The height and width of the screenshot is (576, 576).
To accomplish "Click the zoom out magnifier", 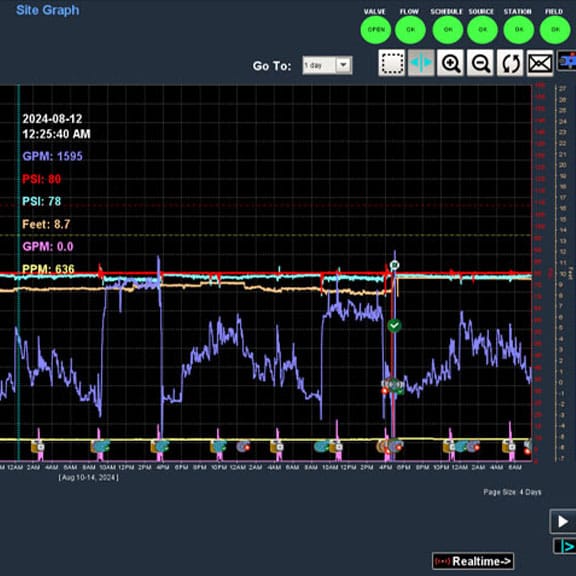I will point(480,63).
